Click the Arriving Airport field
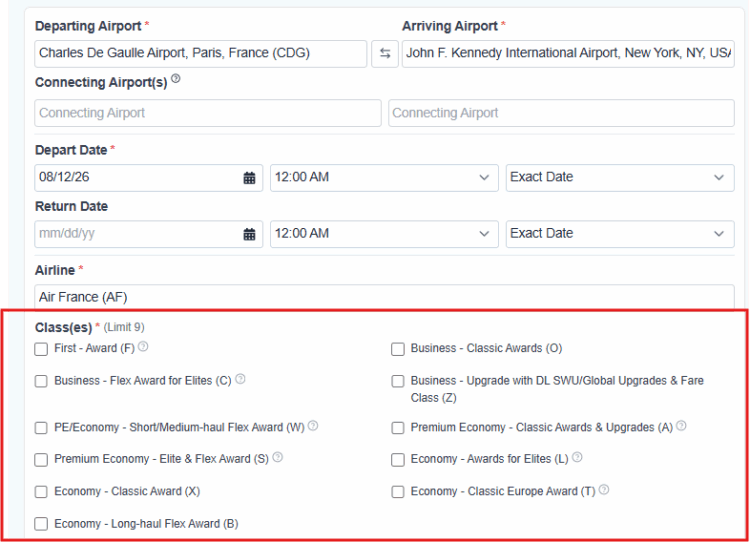The width and height of the screenshot is (750, 542). 568,54
